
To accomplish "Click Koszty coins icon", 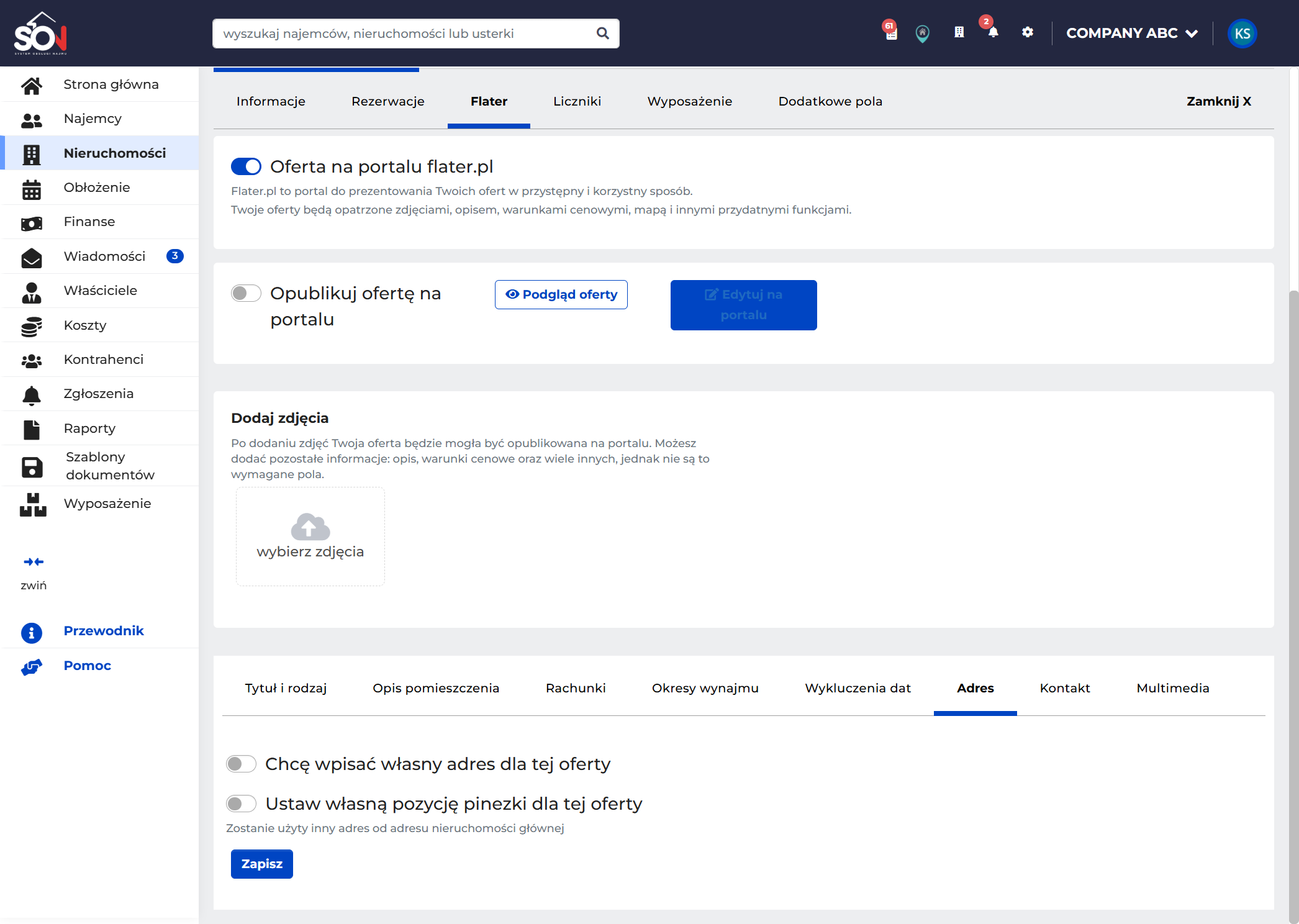I will pos(32,327).
